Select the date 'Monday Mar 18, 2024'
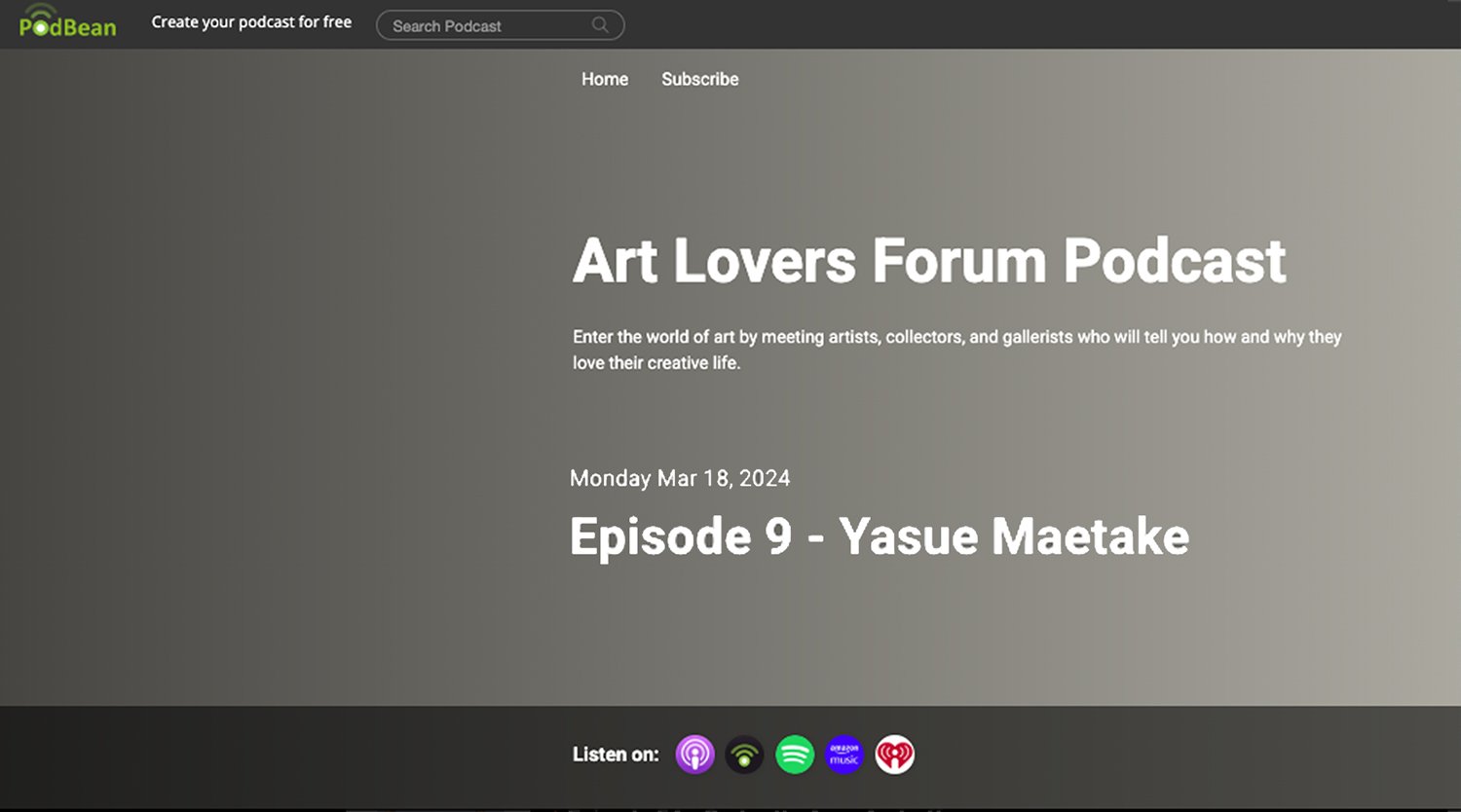Screen dimensions: 1461x812 point(680,478)
